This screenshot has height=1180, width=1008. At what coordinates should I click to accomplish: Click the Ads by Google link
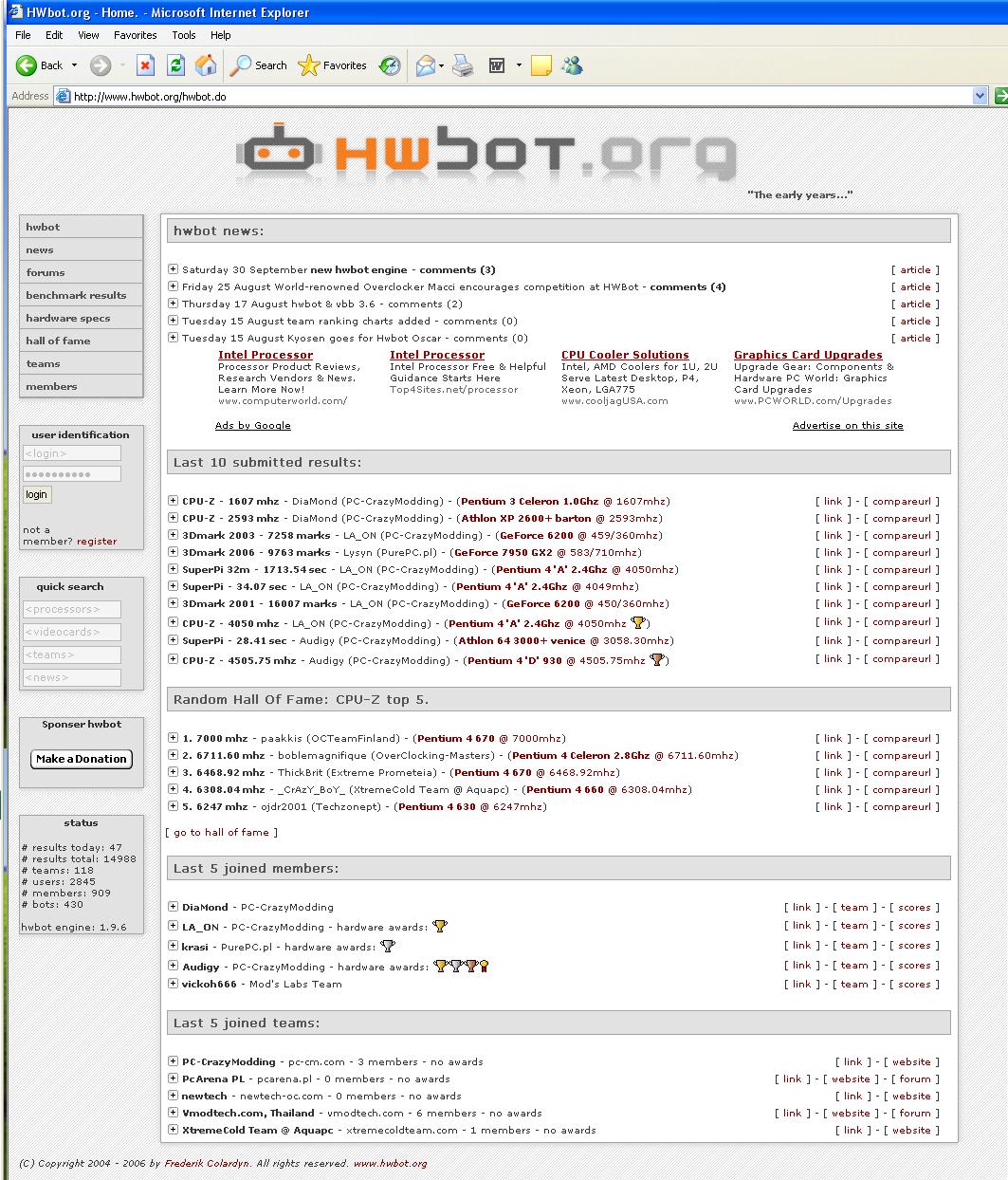[253, 426]
